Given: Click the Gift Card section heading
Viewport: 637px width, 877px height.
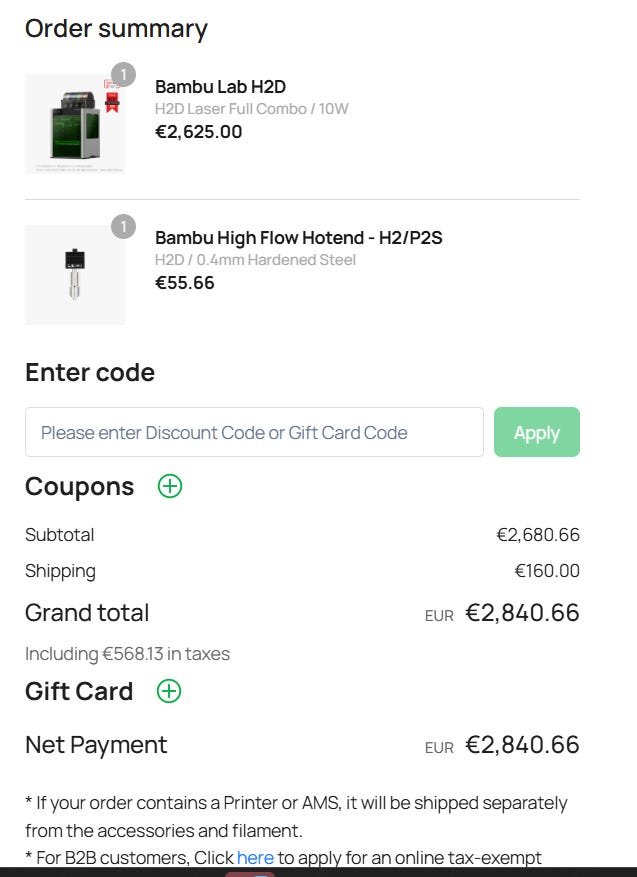Looking at the screenshot, I should coord(79,691).
